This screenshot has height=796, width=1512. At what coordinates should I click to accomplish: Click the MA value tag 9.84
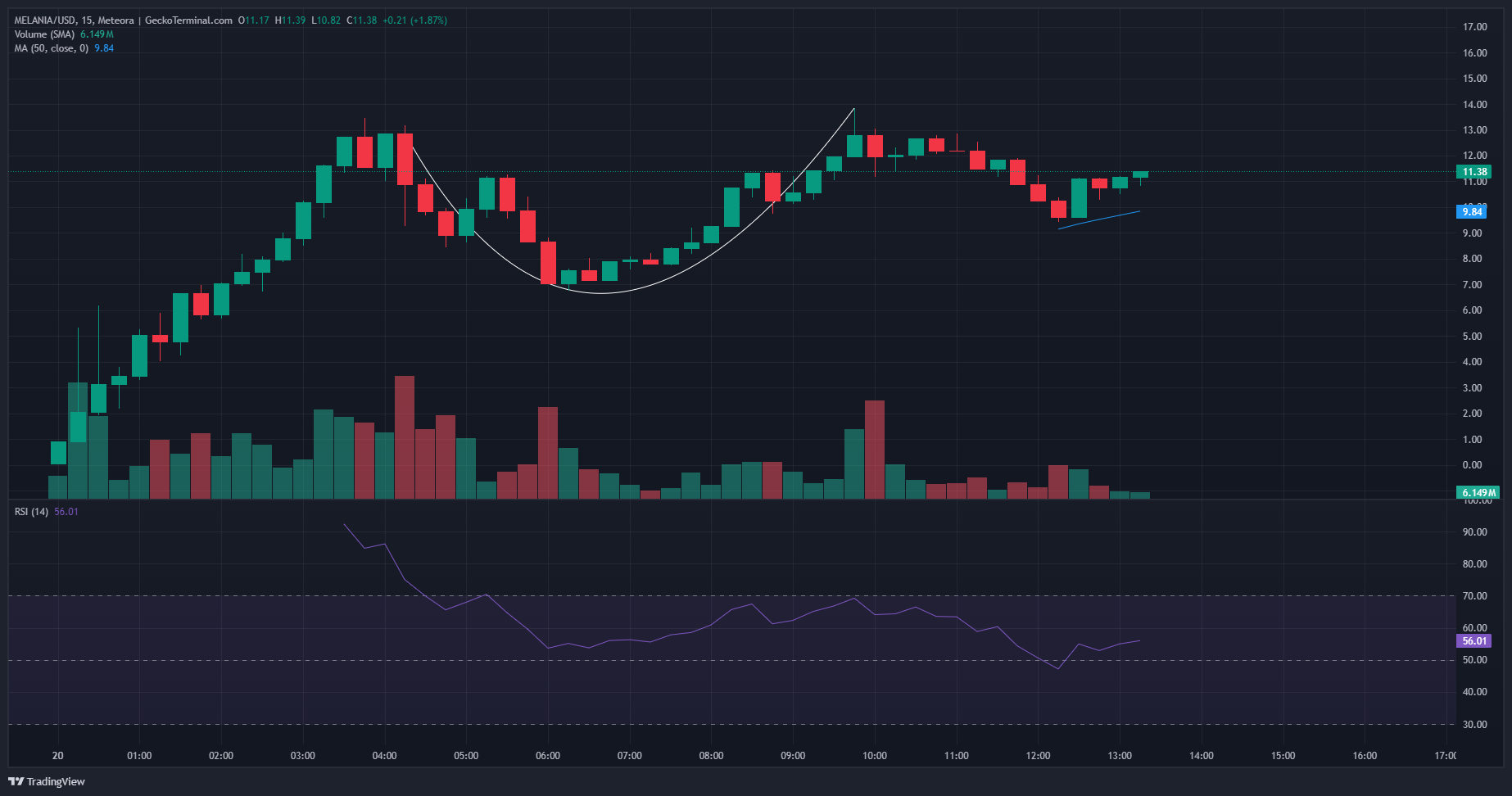pos(1472,212)
